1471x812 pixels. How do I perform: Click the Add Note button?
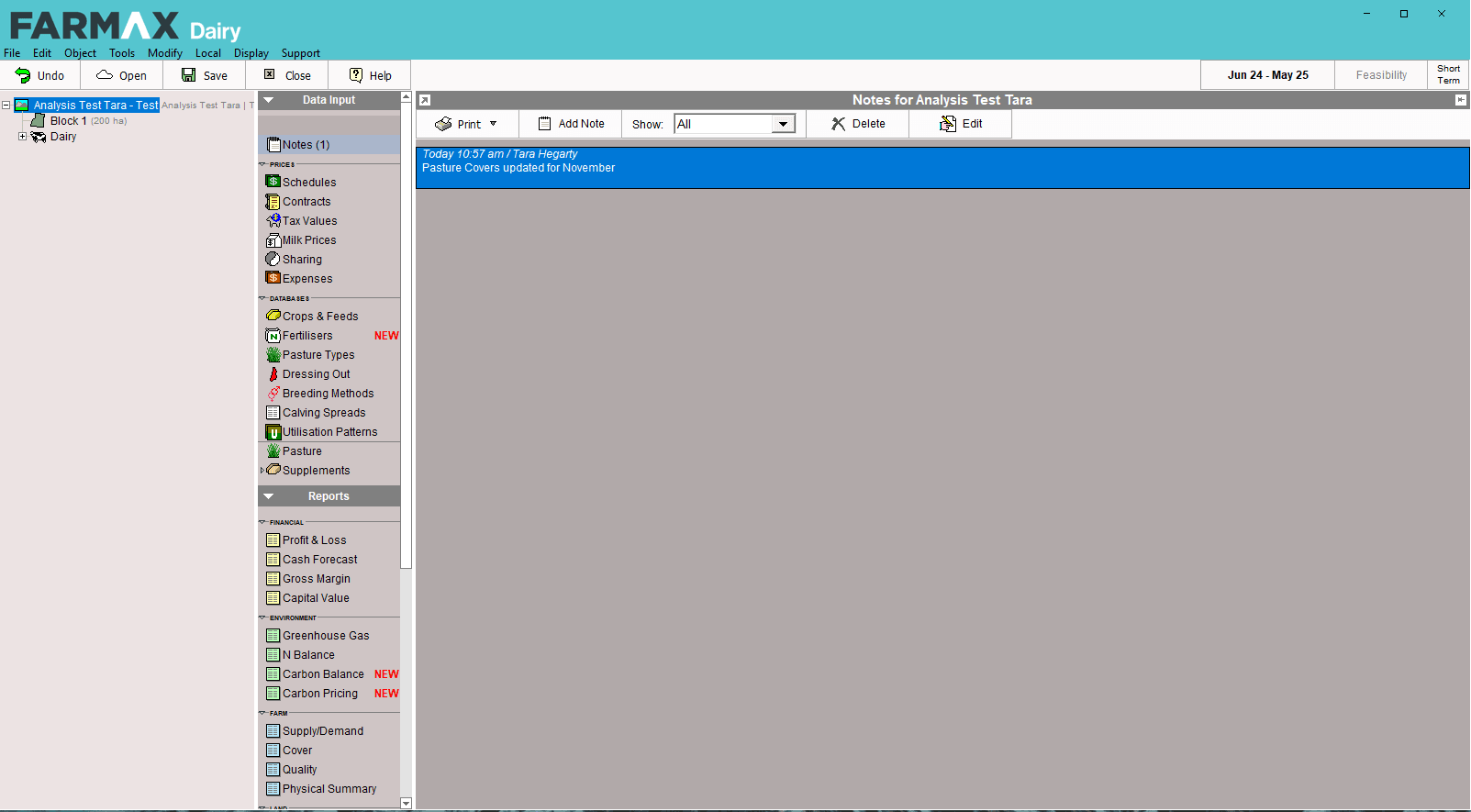[571, 124]
